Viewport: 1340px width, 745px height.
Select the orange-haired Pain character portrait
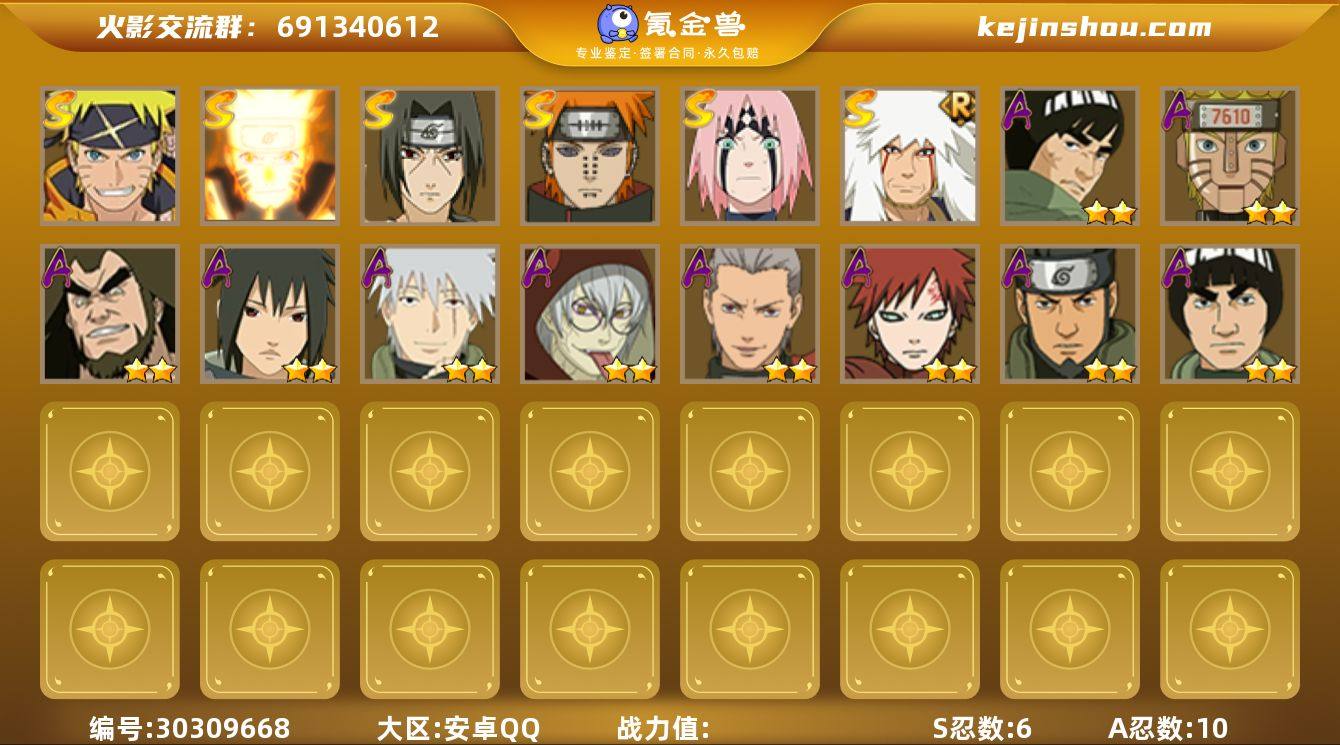tap(590, 155)
